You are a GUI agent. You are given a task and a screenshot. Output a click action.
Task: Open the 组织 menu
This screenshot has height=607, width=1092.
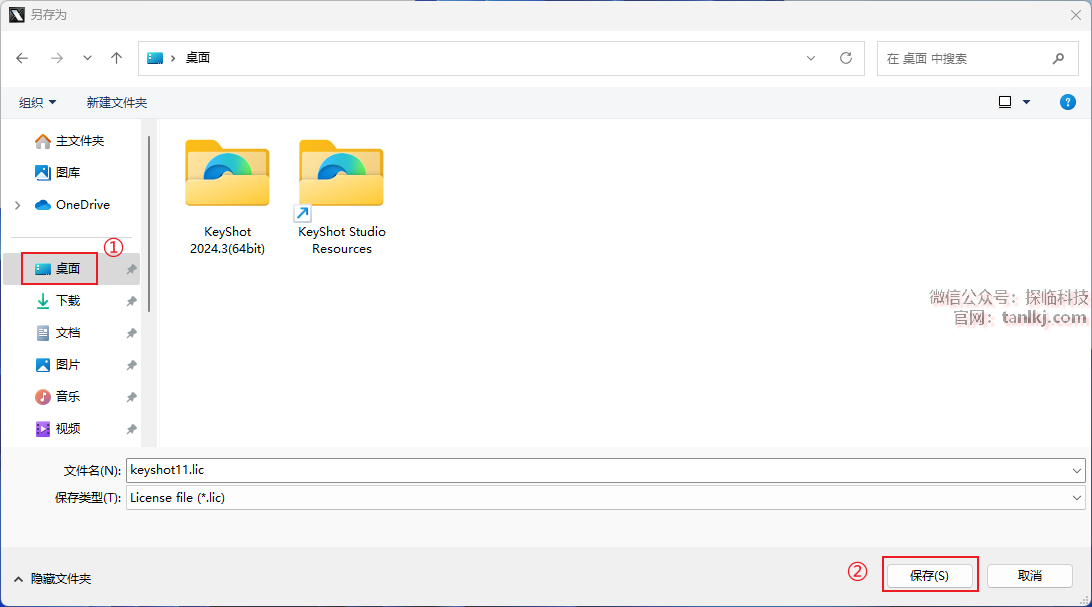[x=38, y=102]
